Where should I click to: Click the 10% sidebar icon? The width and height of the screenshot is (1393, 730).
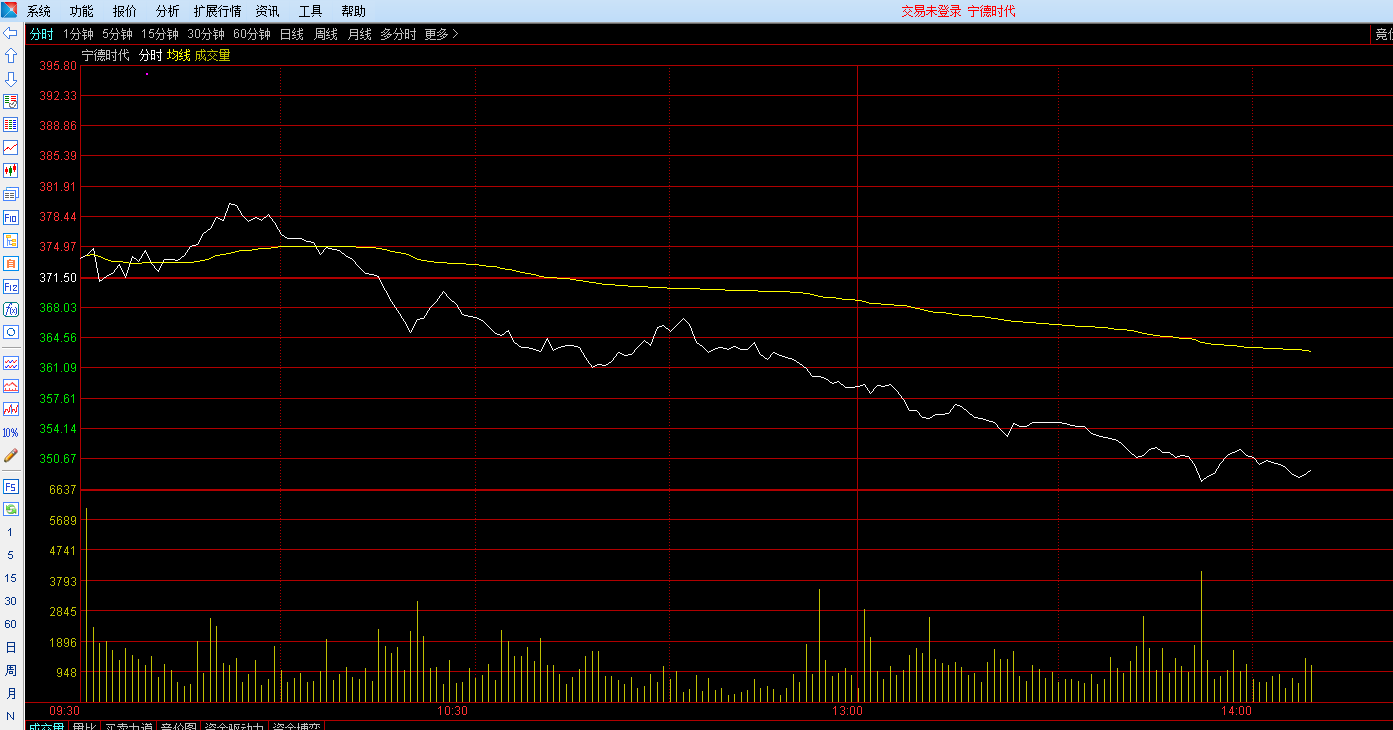click(x=11, y=432)
